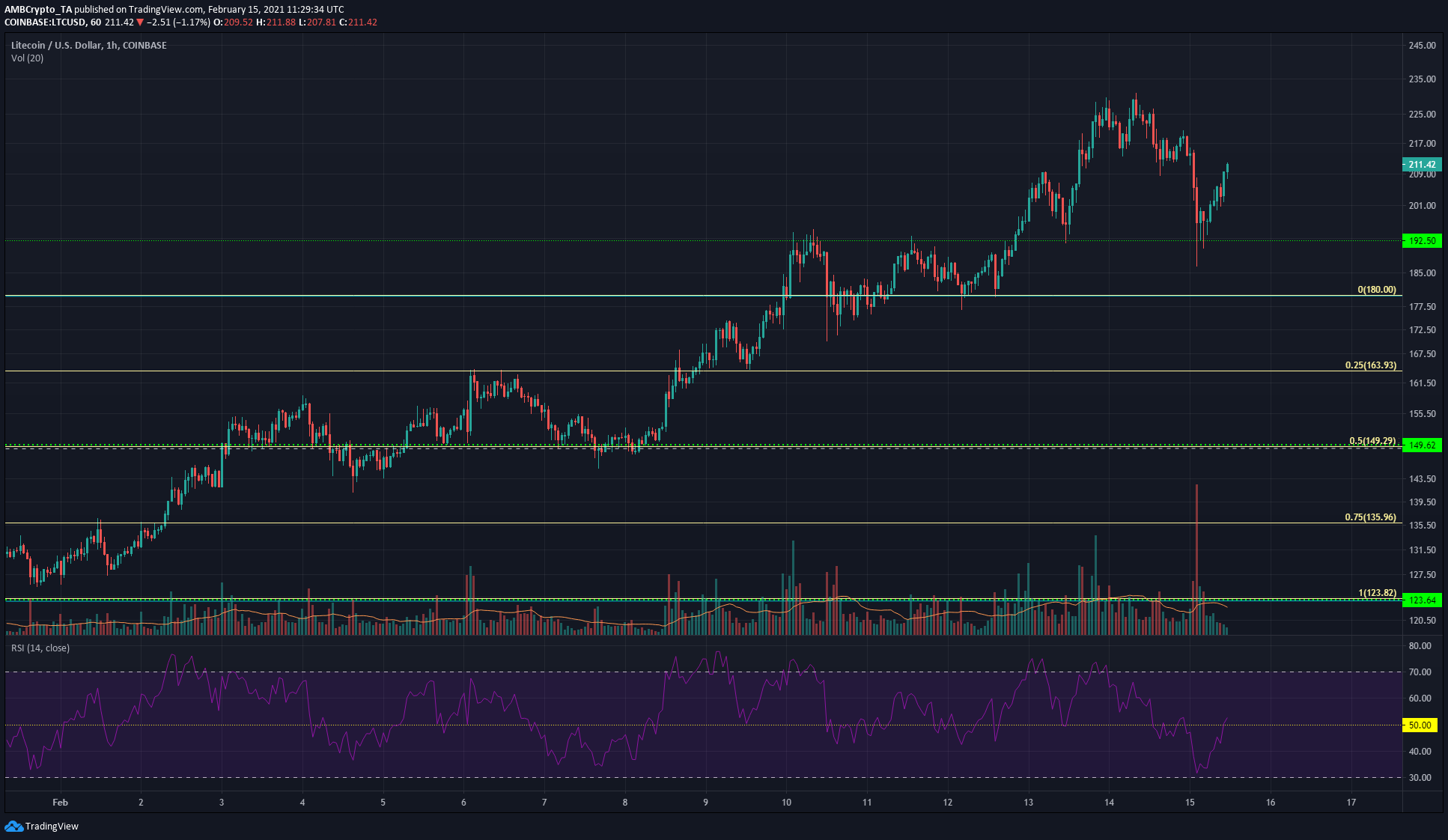
Task: Click the AMBCrypto_TA publisher name
Action: coord(38,10)
